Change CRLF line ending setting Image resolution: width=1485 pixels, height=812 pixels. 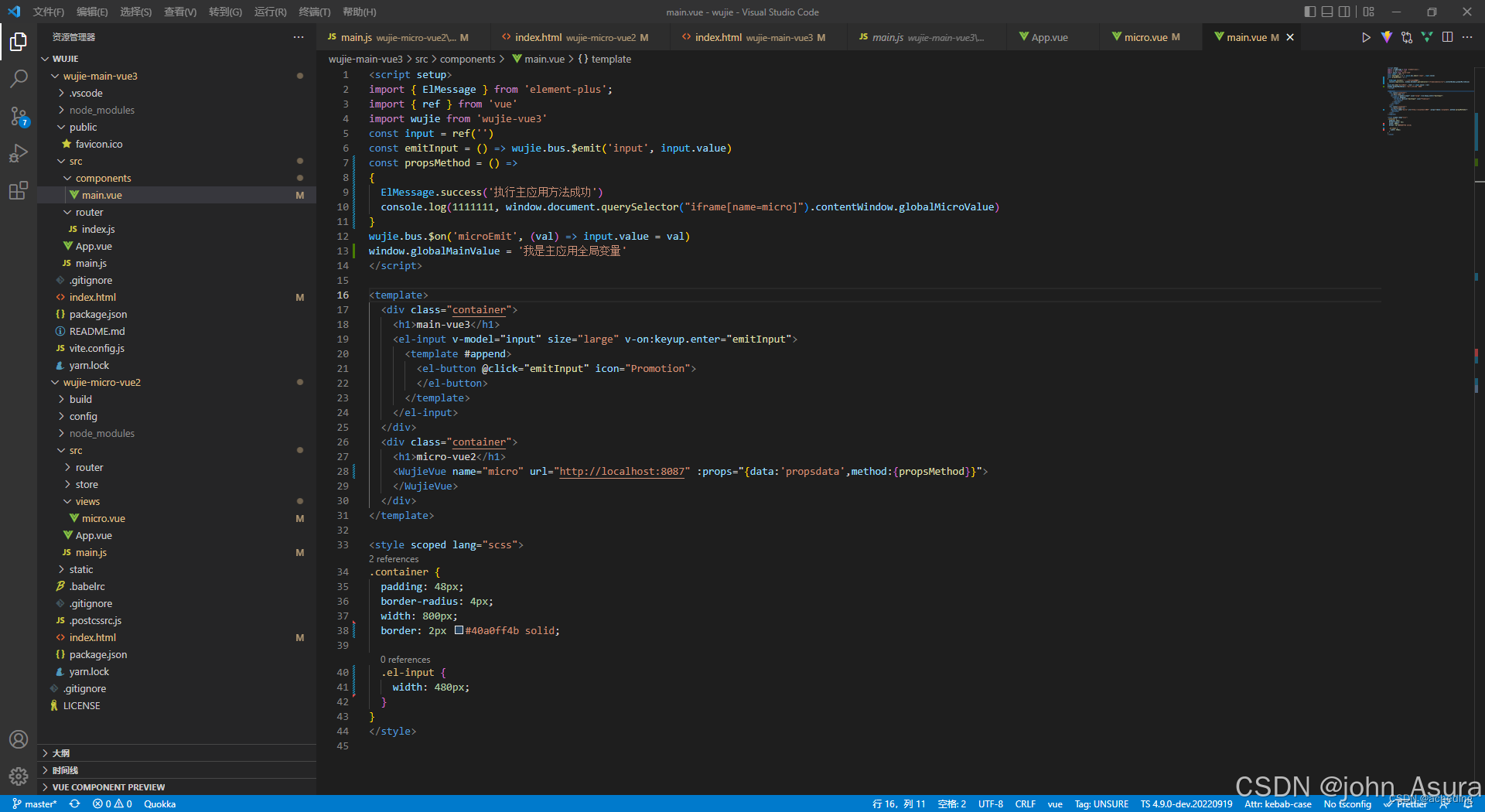click(1025, 803)
